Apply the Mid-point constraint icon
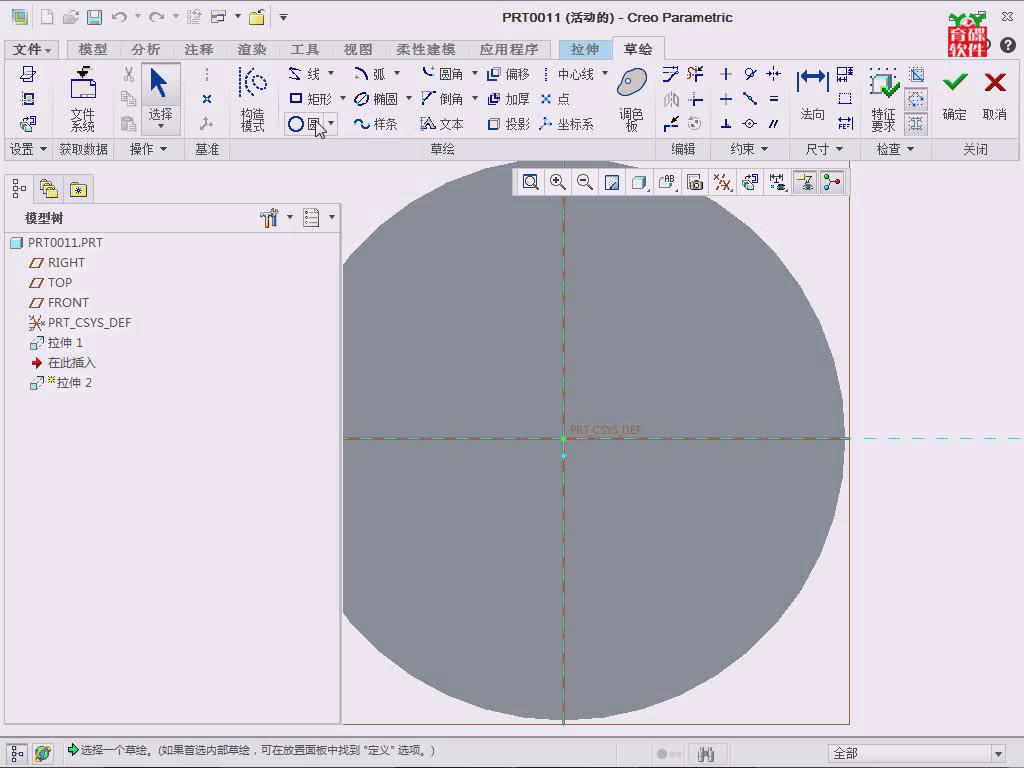1024x768 pixels. tap(750, 99)
